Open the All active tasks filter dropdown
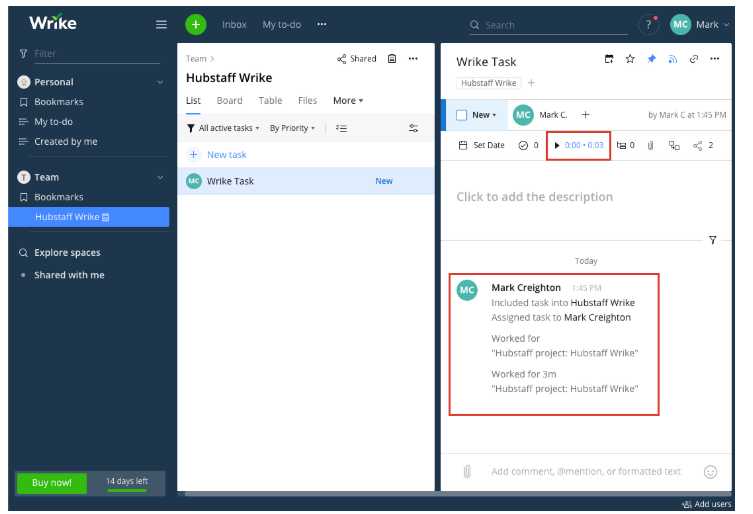 [224, 128]
